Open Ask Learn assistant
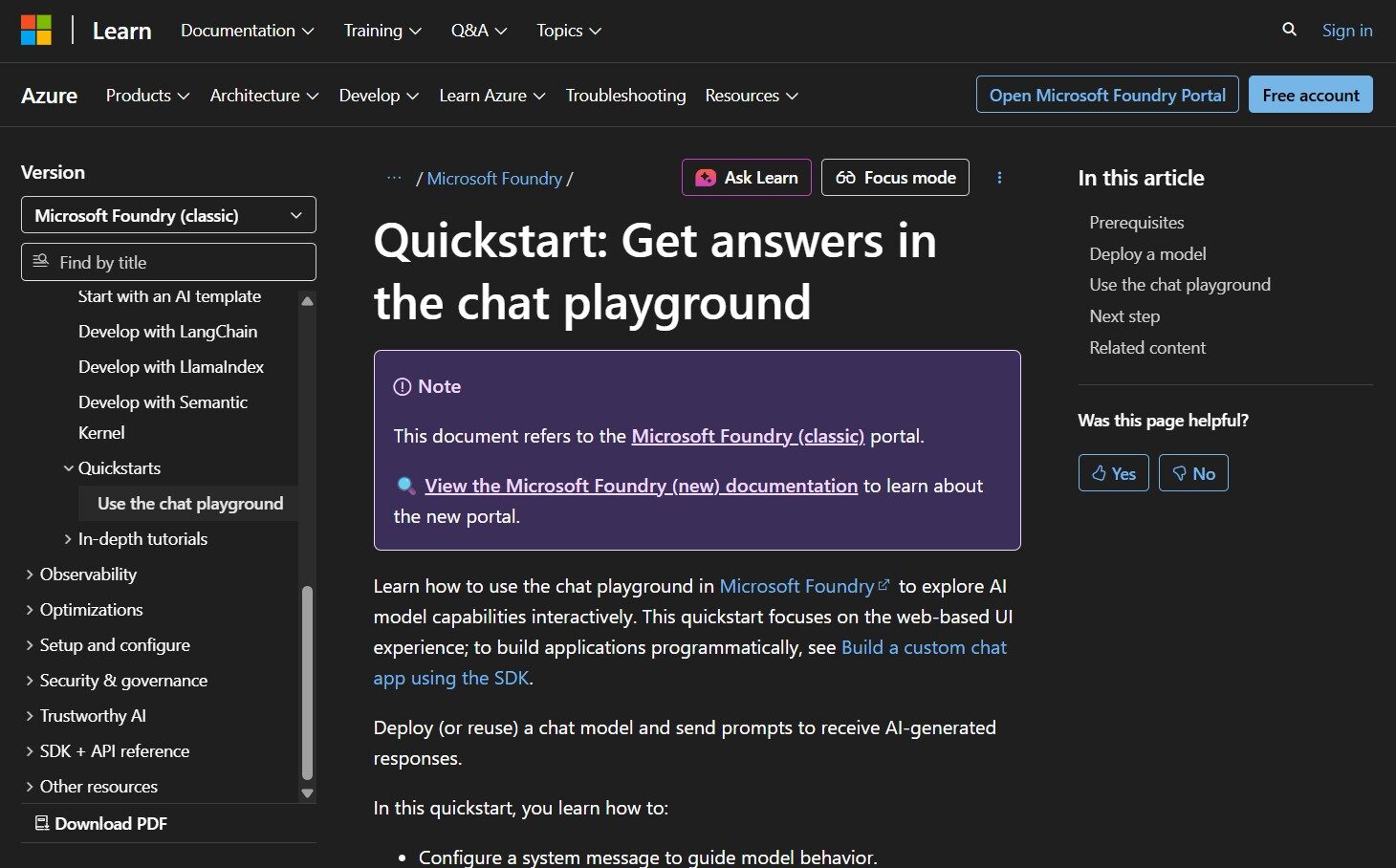Viewport: 1396px width, 868px height. pyautogui.click(x=746, y=178)
